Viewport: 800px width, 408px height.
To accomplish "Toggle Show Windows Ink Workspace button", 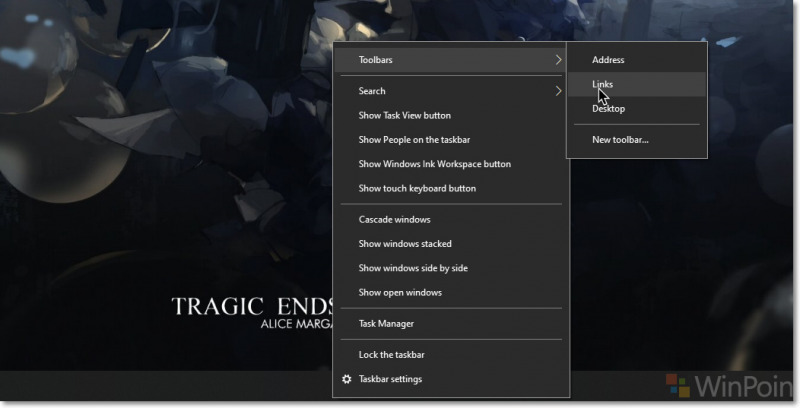I will pos(451,164).
